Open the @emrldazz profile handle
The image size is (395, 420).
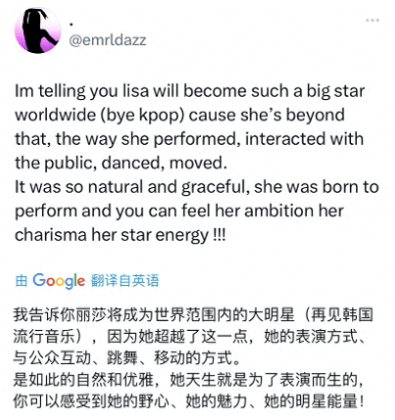(x=107, y=40)
